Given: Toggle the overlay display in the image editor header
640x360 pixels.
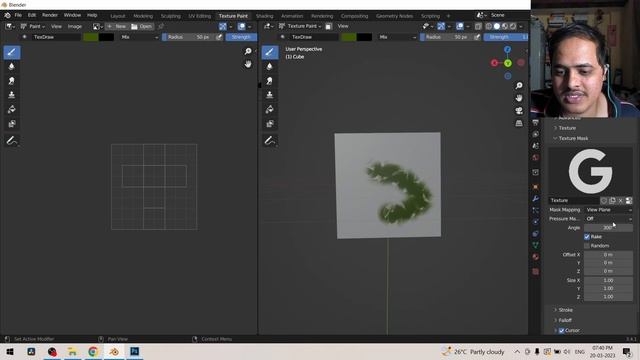Looking at the screenshot, I should point(242,27).
